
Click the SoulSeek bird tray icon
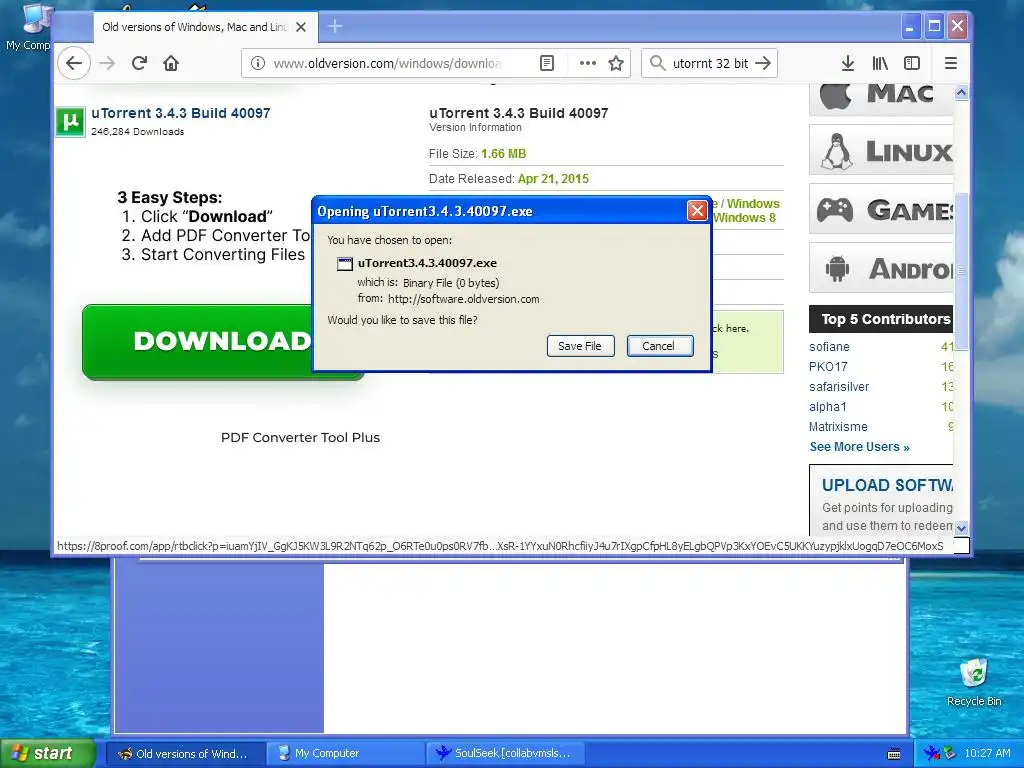tap(931, 754)
